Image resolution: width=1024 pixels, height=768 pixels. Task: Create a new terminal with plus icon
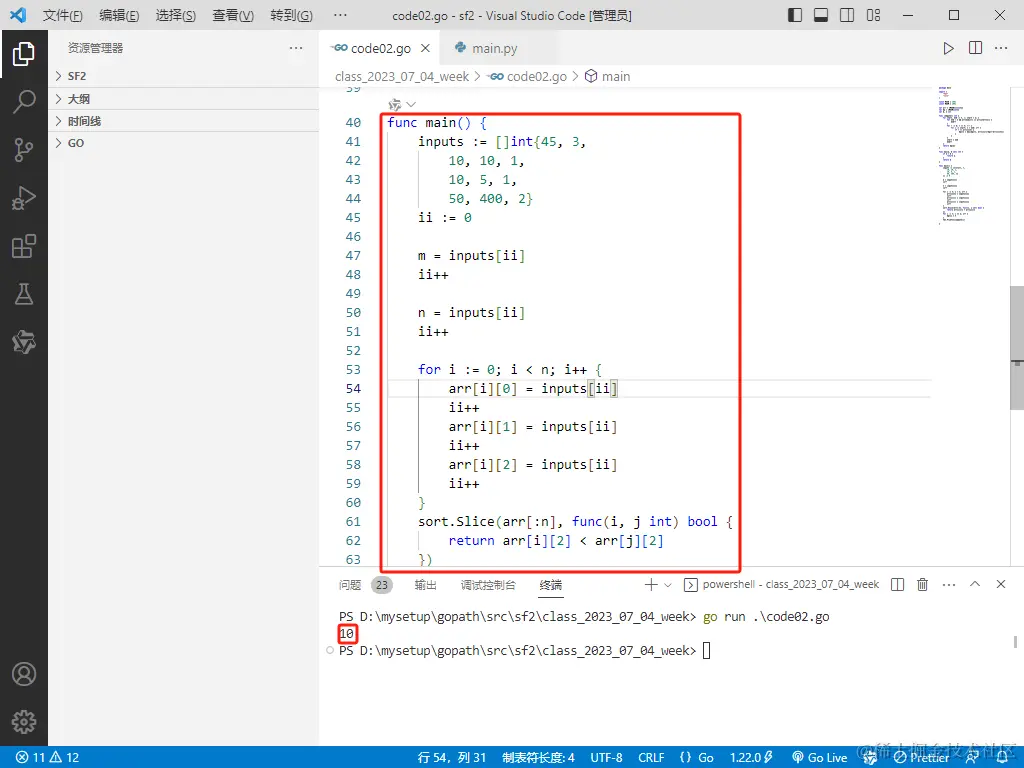point(650,584)
